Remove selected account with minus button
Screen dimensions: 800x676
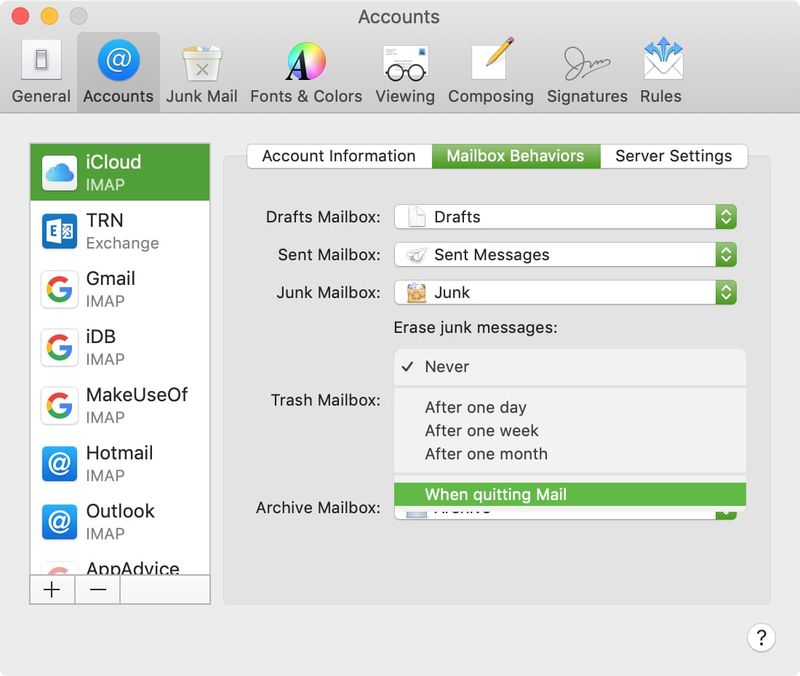click(97, 590)
